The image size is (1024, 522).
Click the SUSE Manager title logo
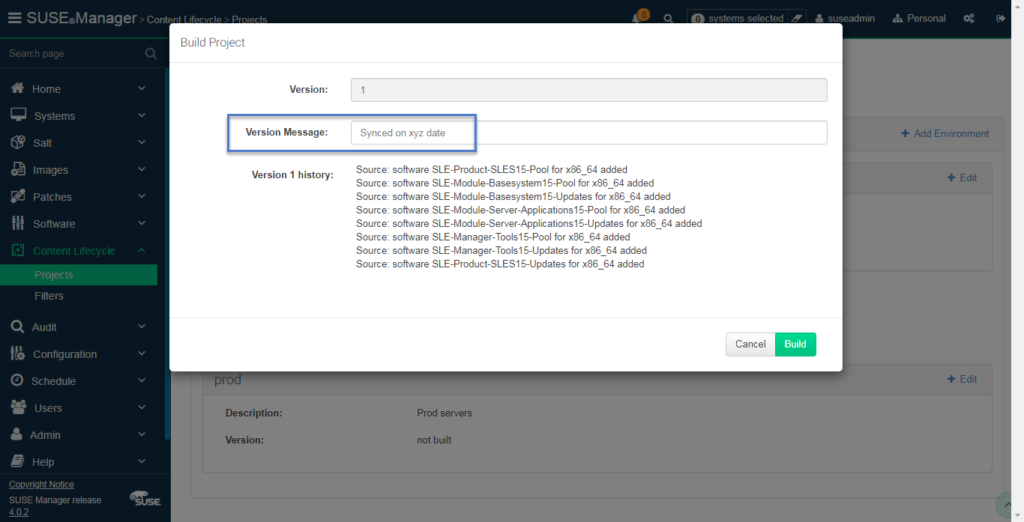tap(82, 18)
